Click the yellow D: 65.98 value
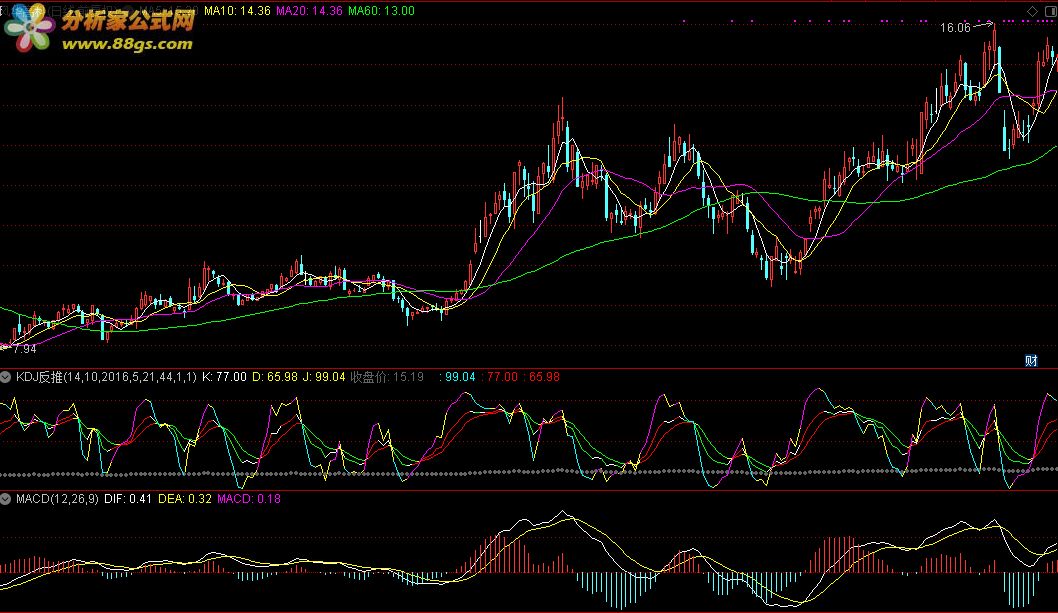 pos(275,377)
